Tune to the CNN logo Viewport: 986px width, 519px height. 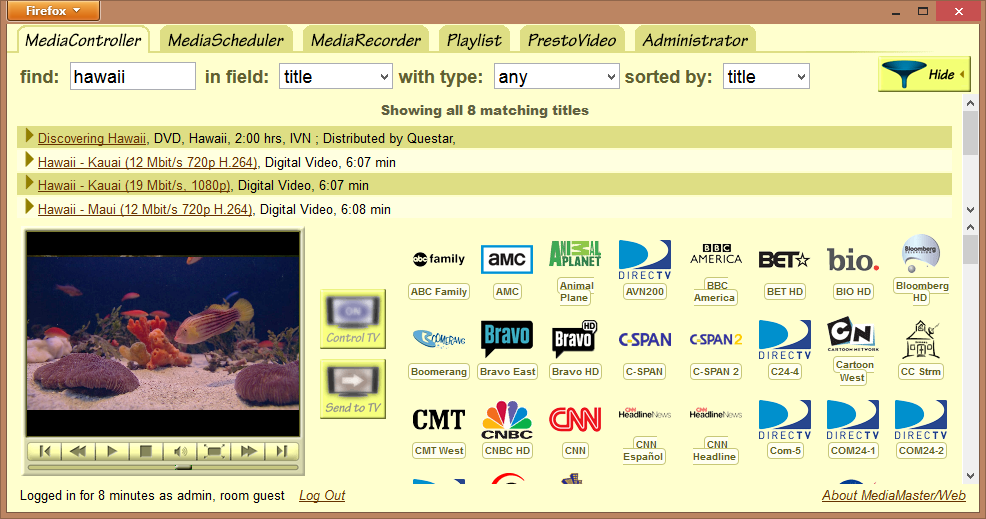(x=575, y=420)
